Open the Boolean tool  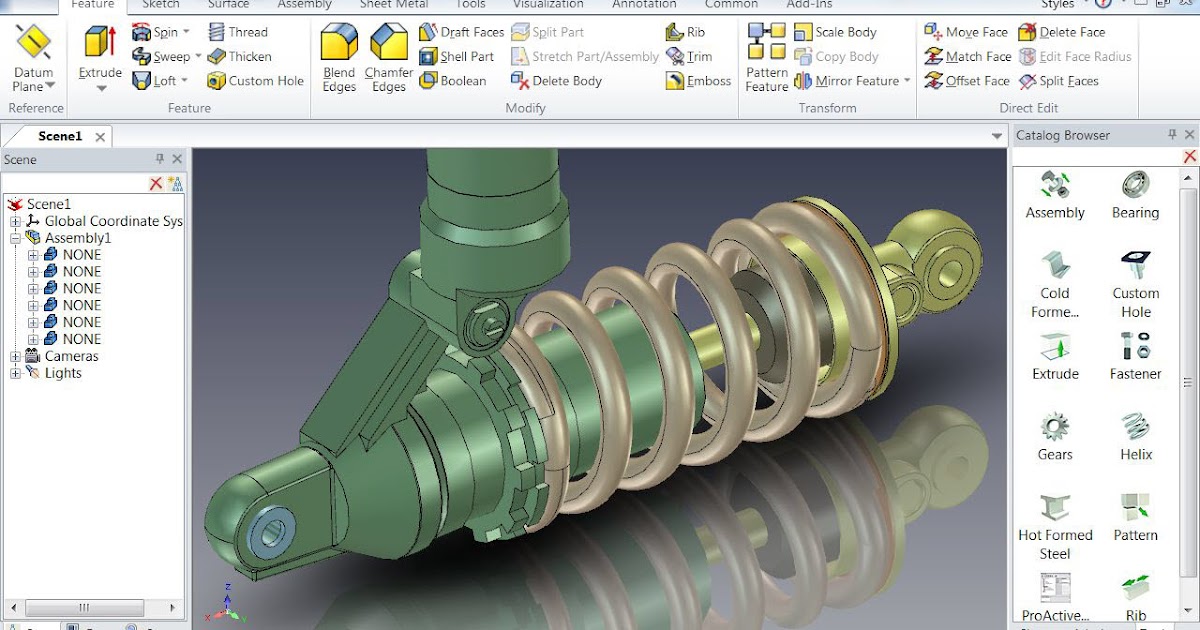coord(463,80)
